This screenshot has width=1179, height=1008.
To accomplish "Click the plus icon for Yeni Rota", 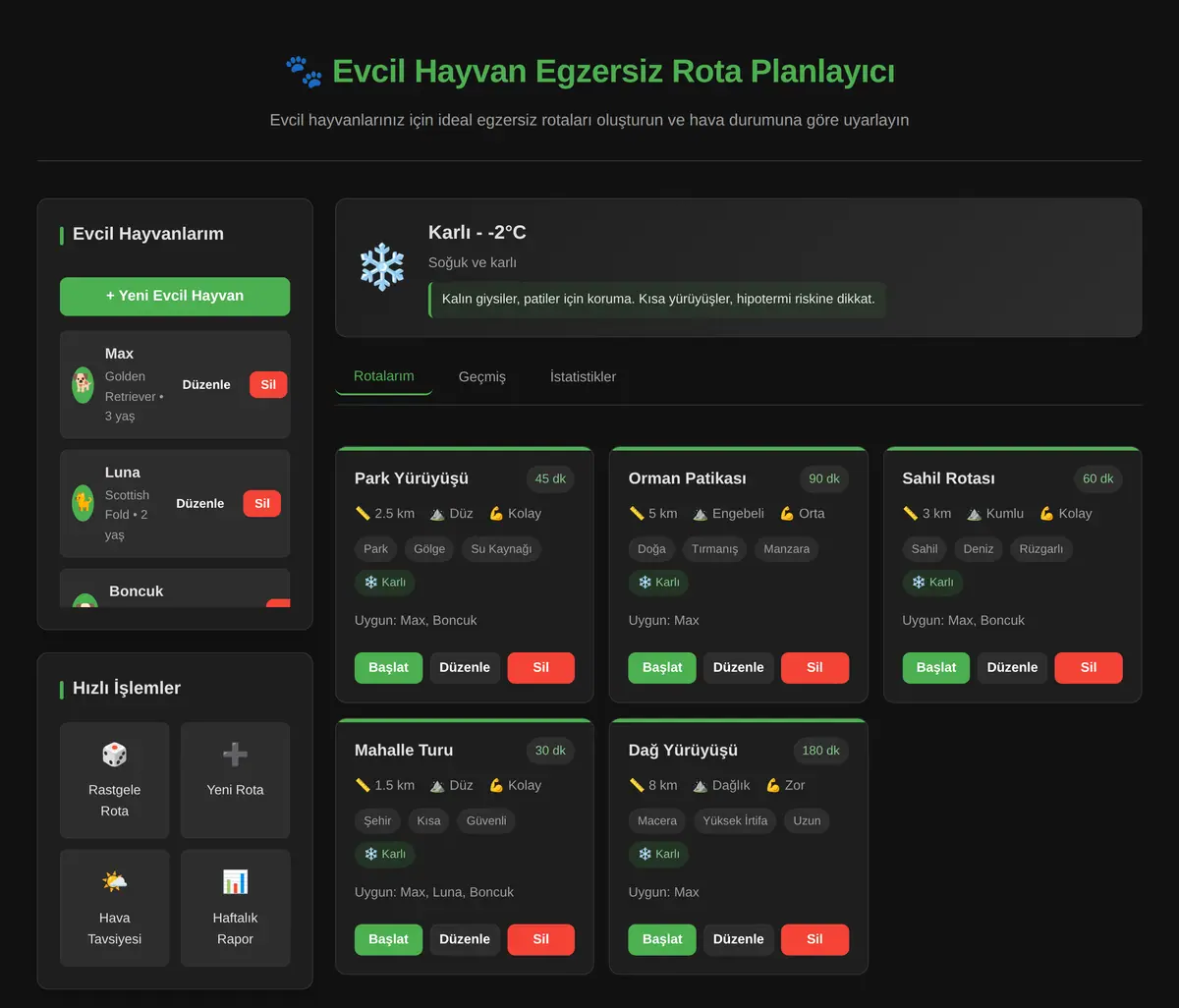I will click(x=235, y=755).
